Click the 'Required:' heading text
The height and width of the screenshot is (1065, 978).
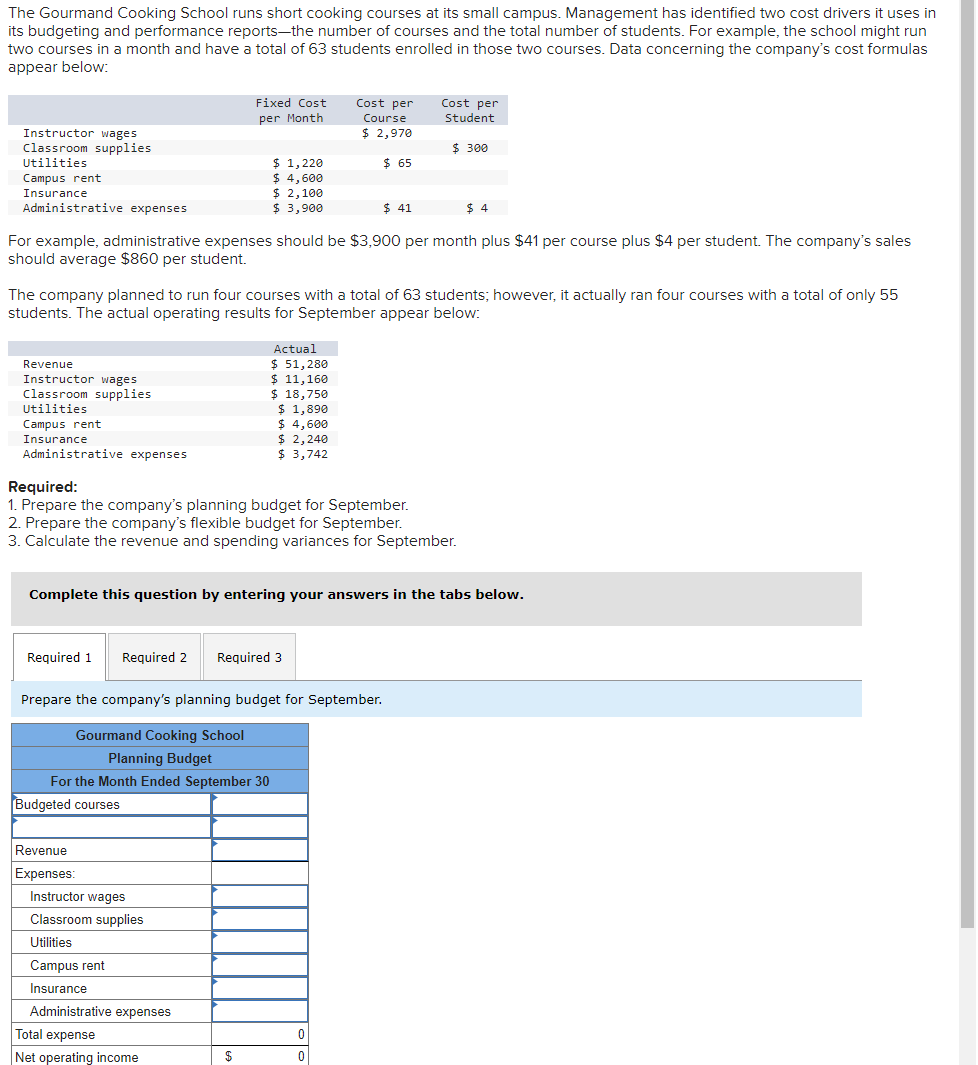click(x=43, y=486)
